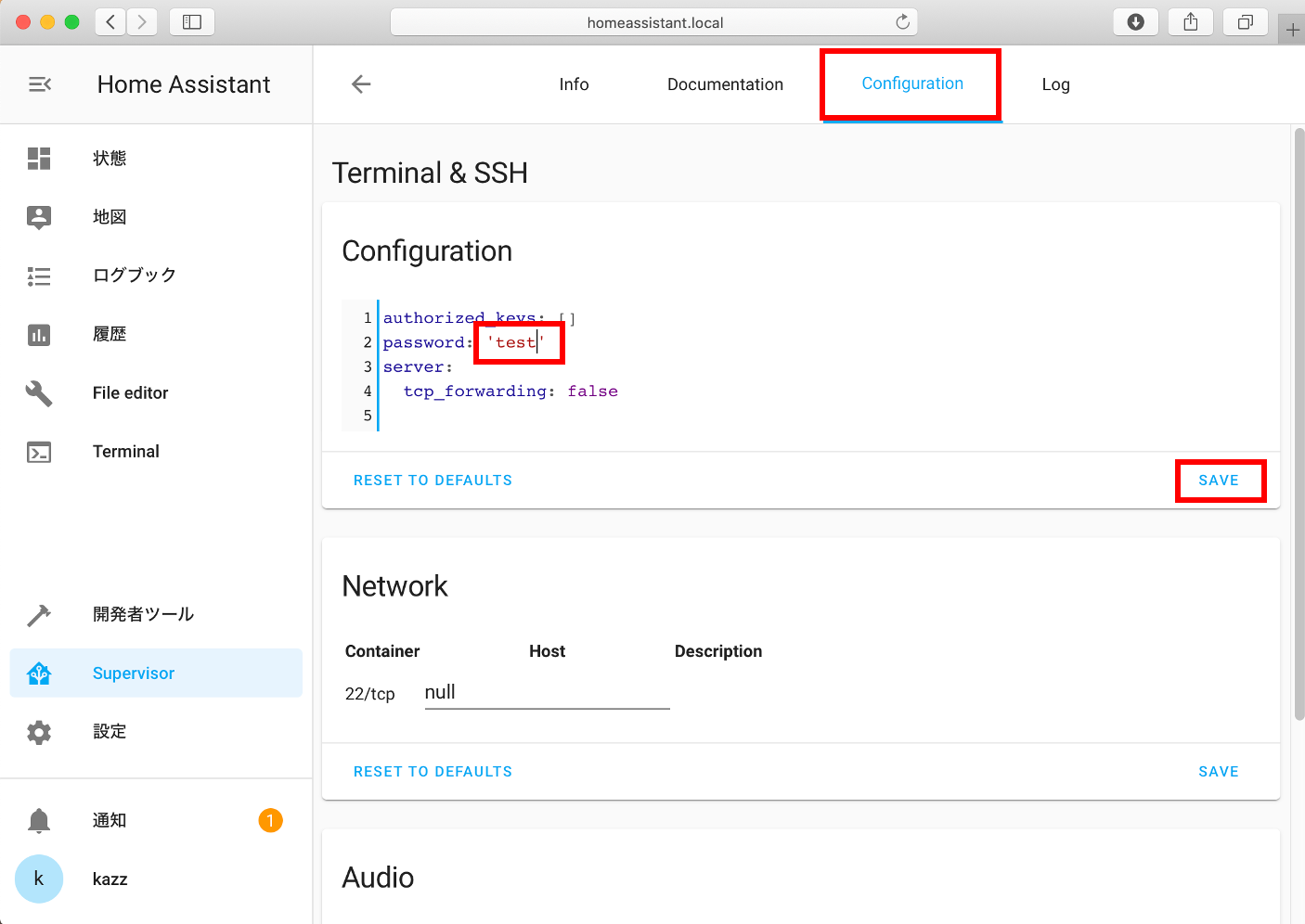Toggle Safari's sidebar button
The height and width of the screenshot is (924, 1305).
(x=192, y=21)
